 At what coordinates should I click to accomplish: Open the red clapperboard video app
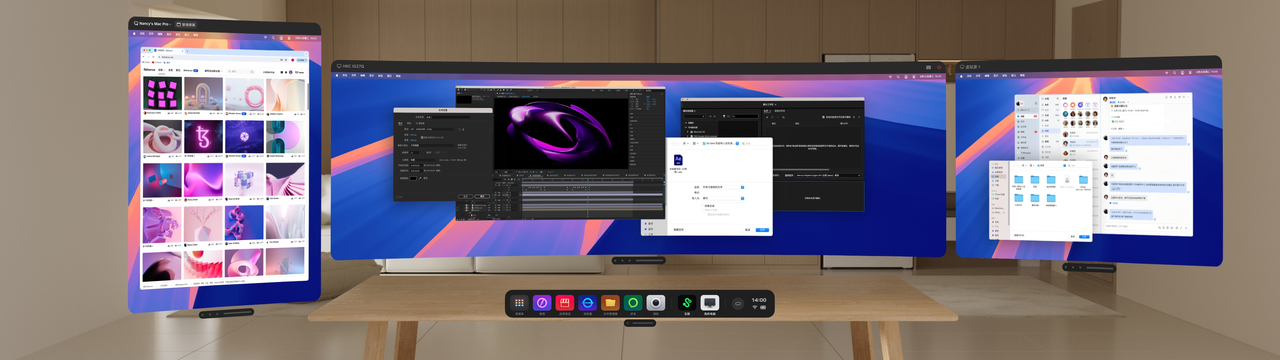pyautogui.click(x=565, y=302)
